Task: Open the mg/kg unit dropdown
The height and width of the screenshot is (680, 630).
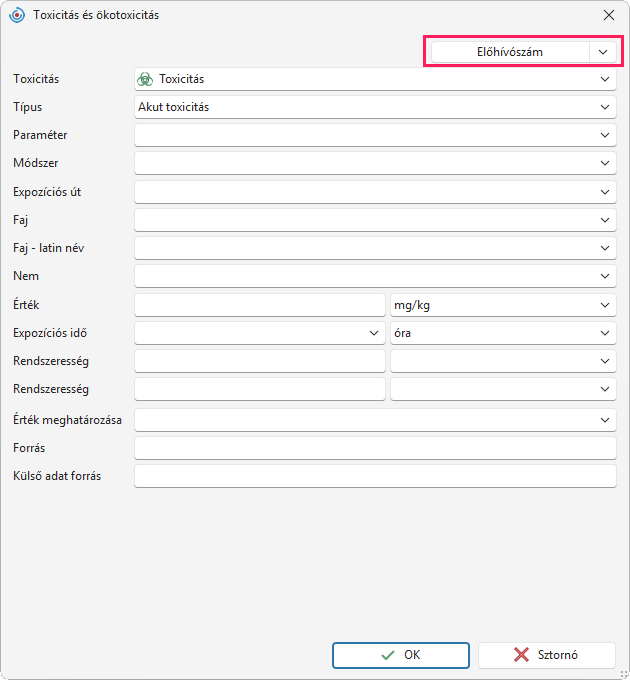Action: (x=503, y=305)
